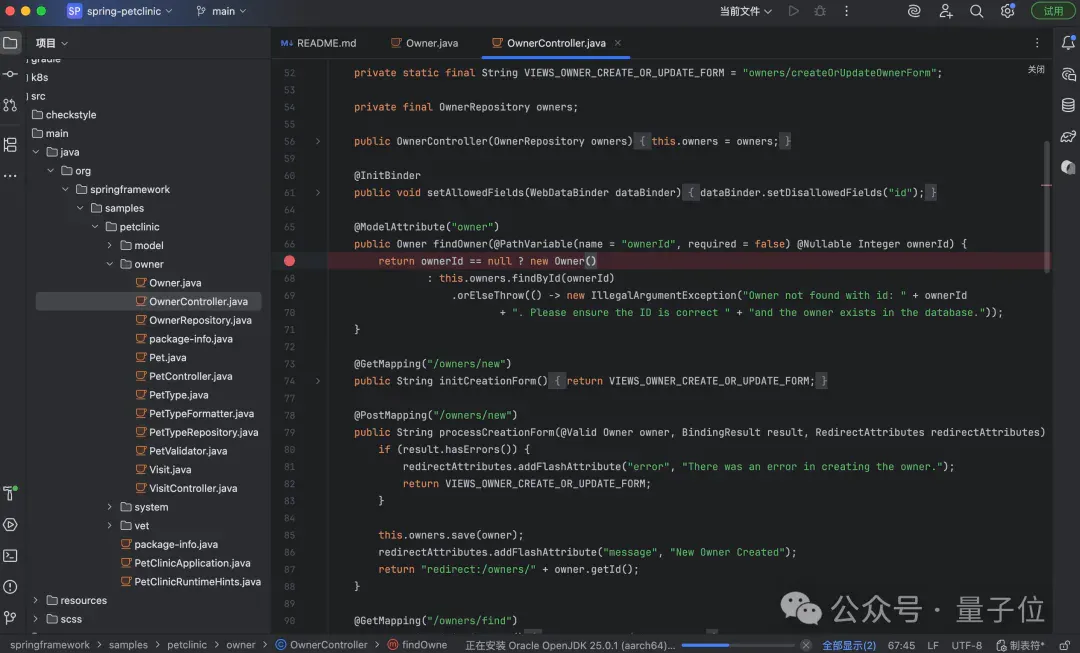Open the Structure tool window icon
This screenshot has width=1080, height=653.
point(10,145)
